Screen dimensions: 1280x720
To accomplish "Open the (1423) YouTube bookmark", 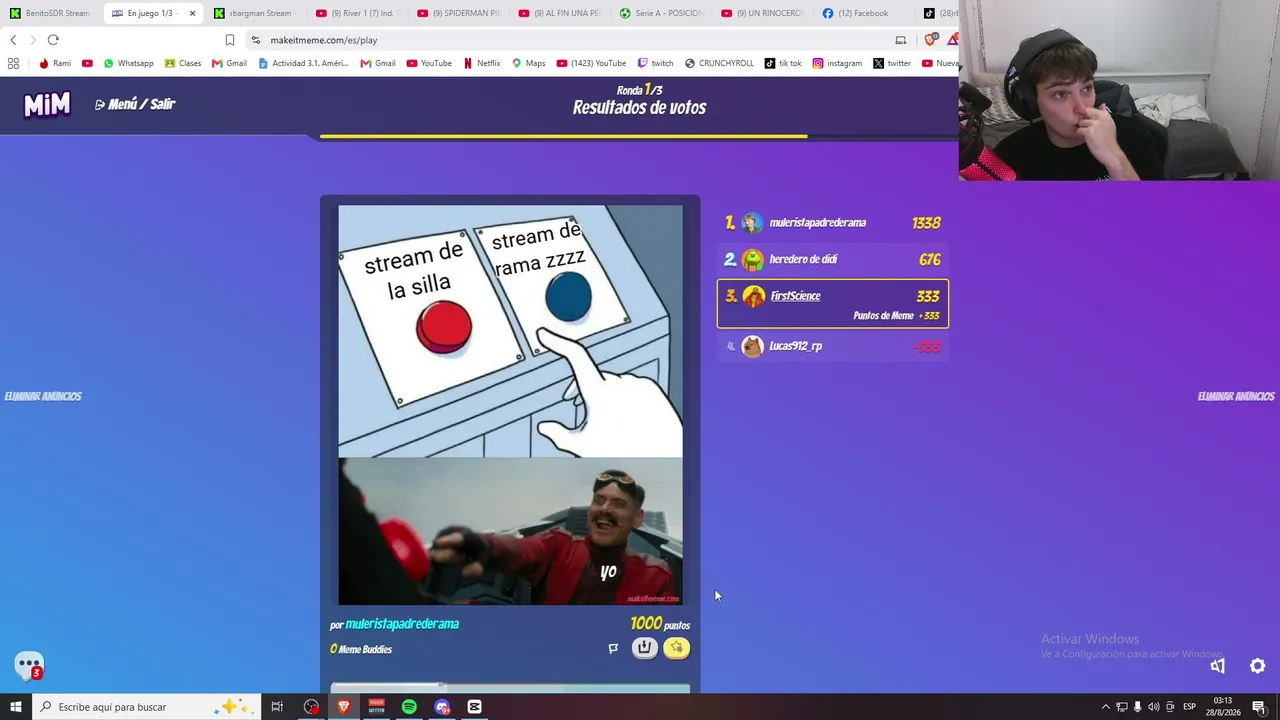I will click(591, 63).
